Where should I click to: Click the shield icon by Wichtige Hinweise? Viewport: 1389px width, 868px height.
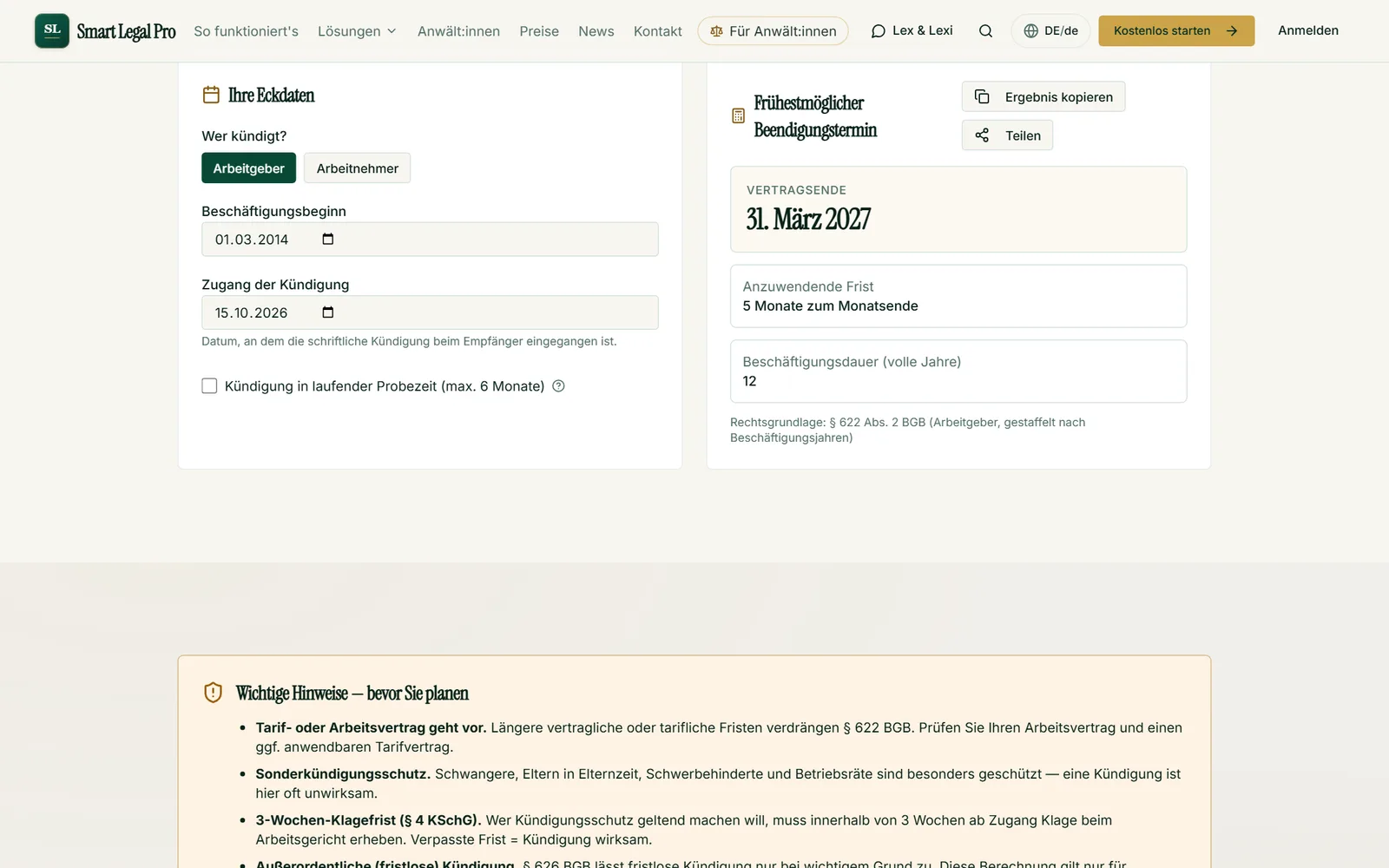[x=213, y=693]
